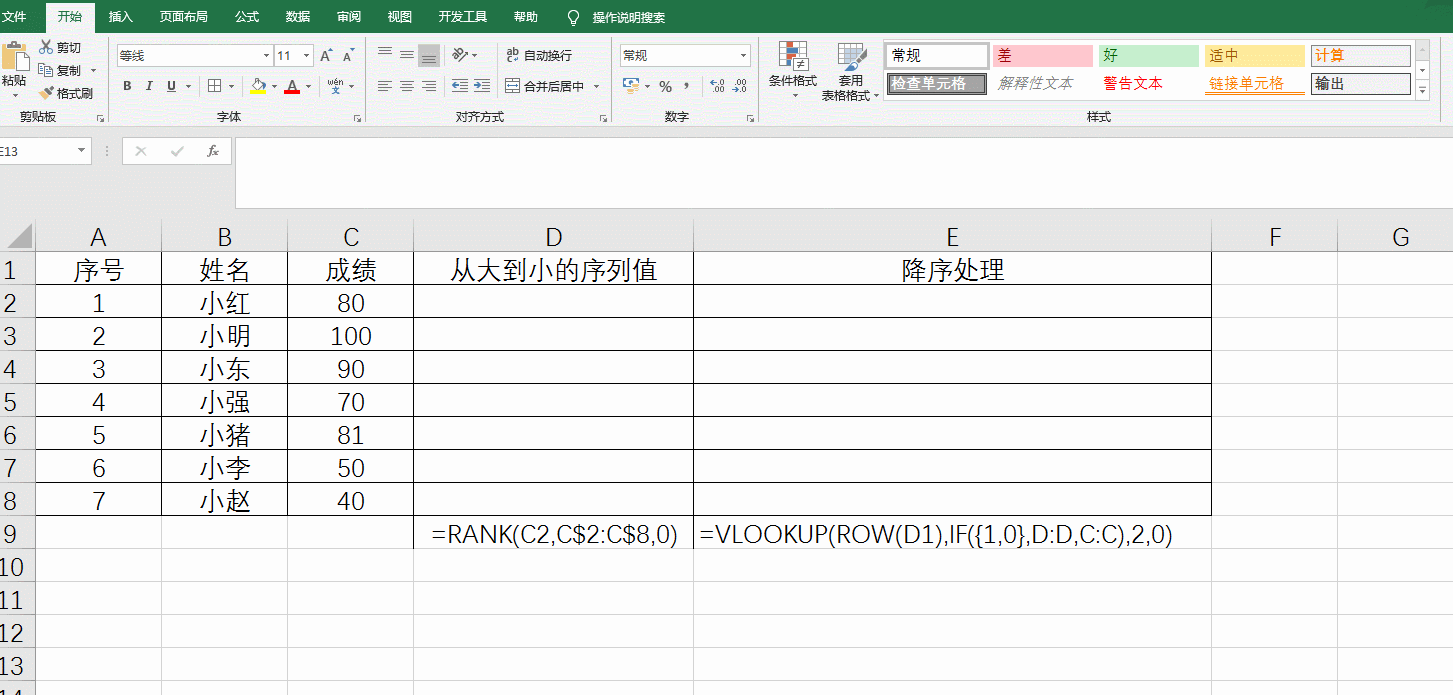
Task: Expand the underline style dropdown arrow
Action: [x=188, y=87]
